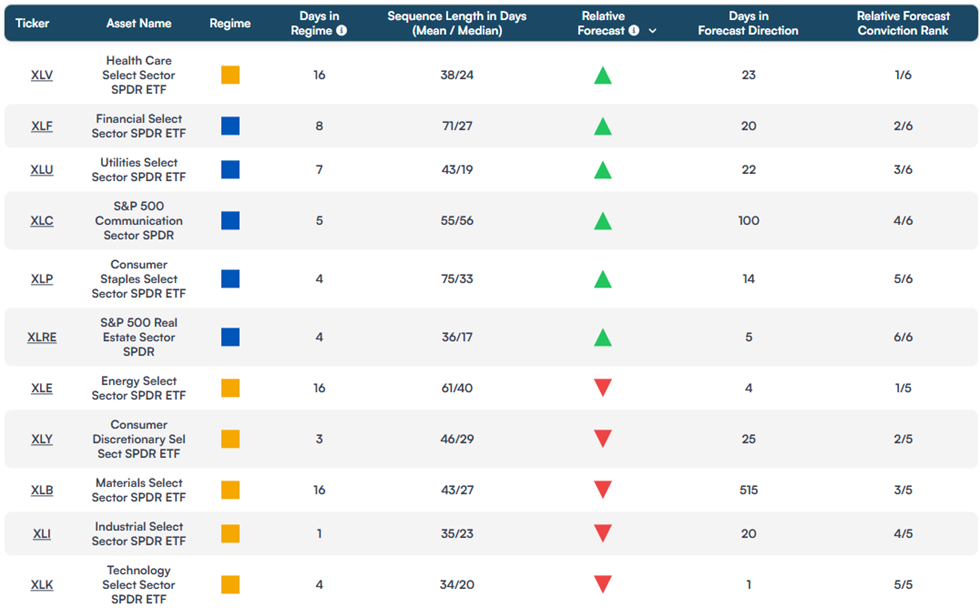Open the XLY ticker link
The height and width of the screenshot is (608, 980).
click(42, 439)
